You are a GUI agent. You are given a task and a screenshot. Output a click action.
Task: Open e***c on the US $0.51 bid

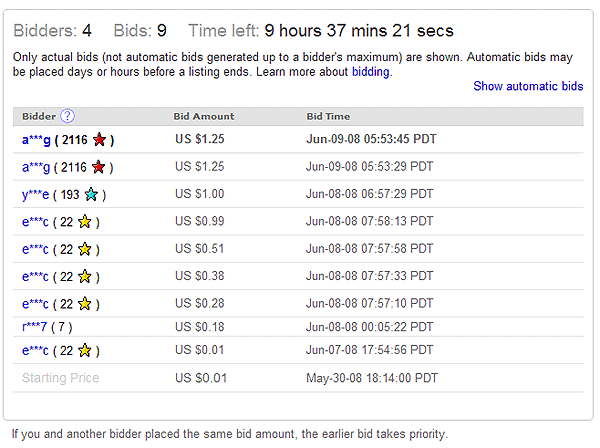pyautogui.click(x=35, y=249)
